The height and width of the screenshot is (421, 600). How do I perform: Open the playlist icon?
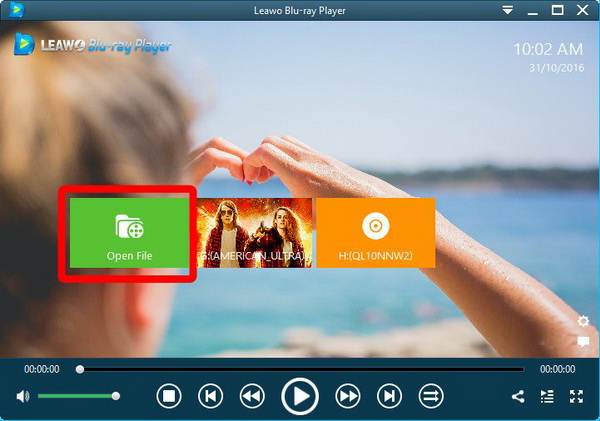(547, 397)
